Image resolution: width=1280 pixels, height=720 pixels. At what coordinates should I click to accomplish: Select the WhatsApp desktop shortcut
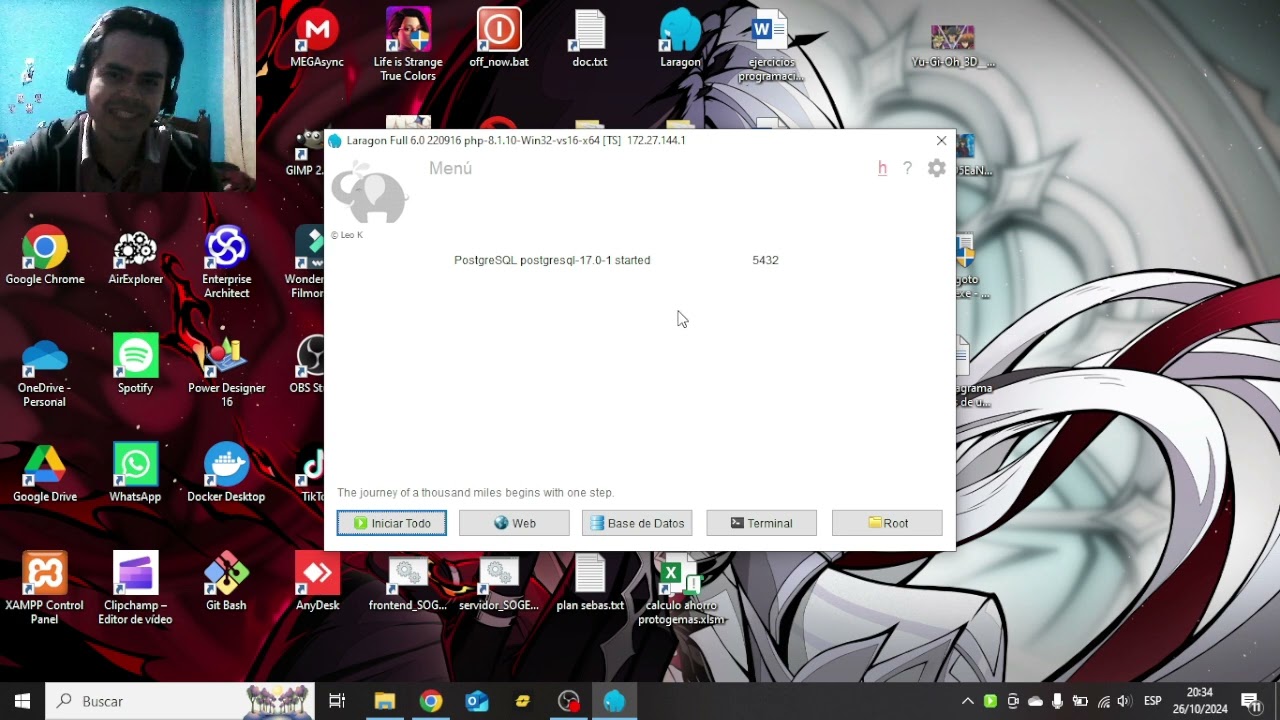point(136,474)
